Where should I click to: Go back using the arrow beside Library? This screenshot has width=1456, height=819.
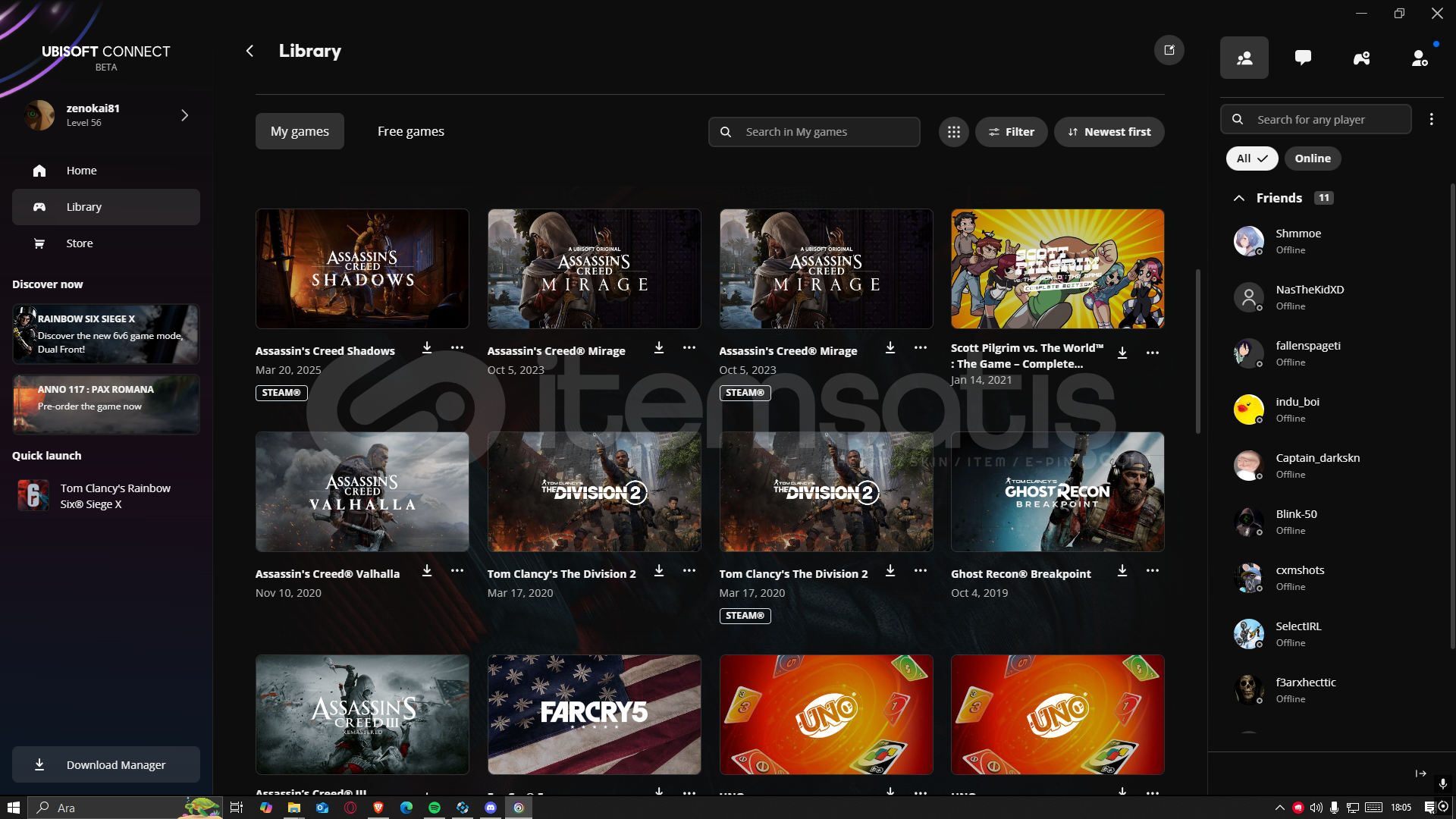tap(249, 51)
